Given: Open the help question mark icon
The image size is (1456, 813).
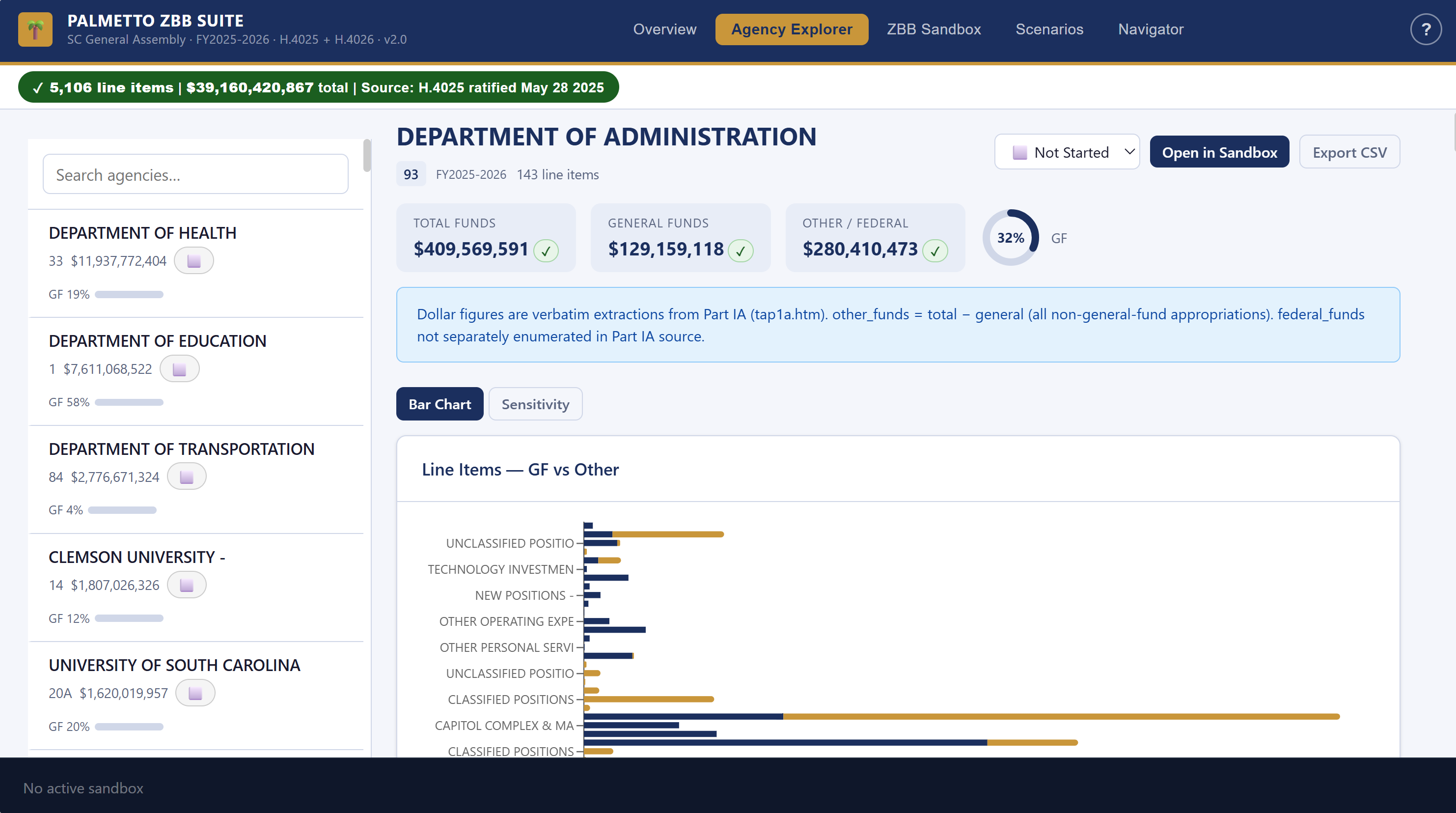Looking at the screenshot, I should click(x=1426, y=29).
